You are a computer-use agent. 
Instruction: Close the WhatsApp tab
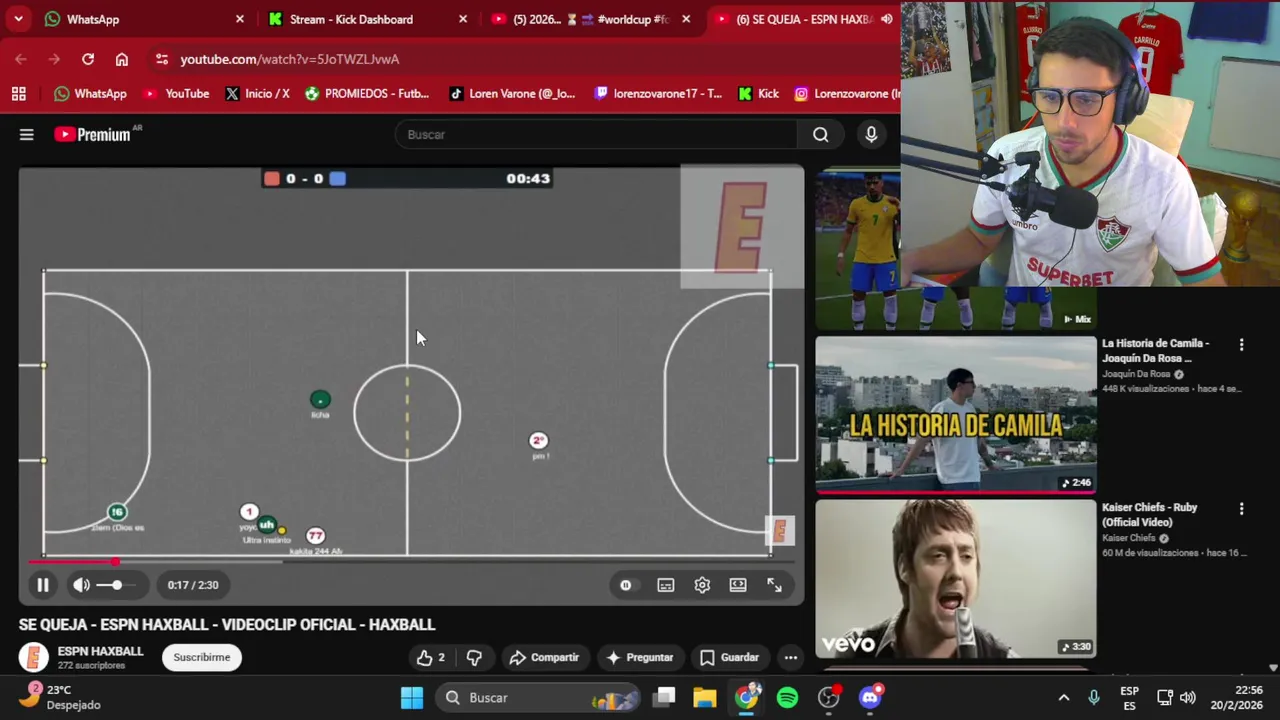tap(240, 19)
